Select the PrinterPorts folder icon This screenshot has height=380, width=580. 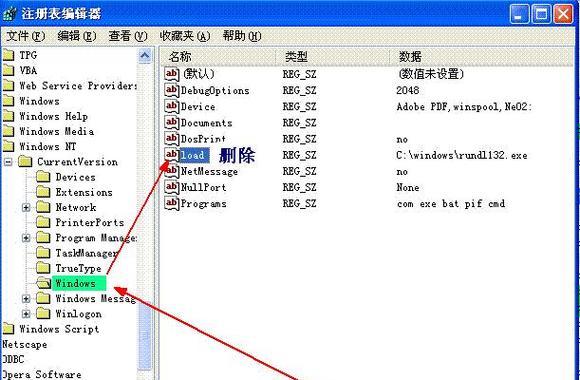tap(44, 222)
